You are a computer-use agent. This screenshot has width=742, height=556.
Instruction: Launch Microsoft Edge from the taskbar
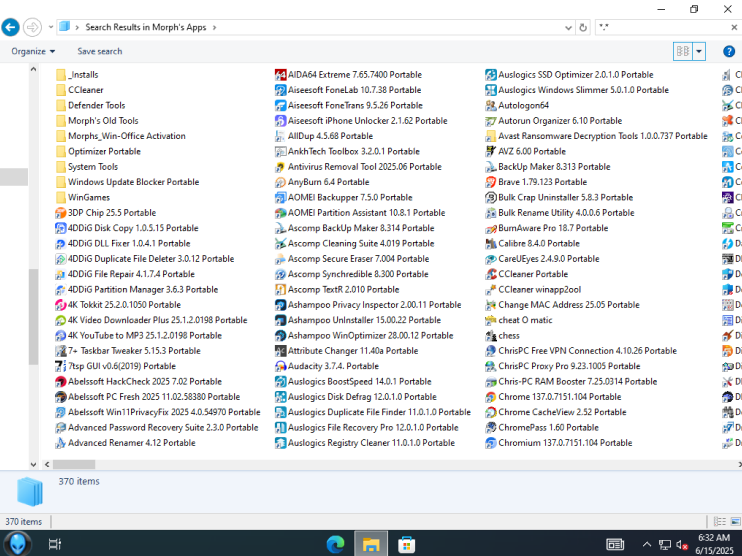(x=336, y=544)
